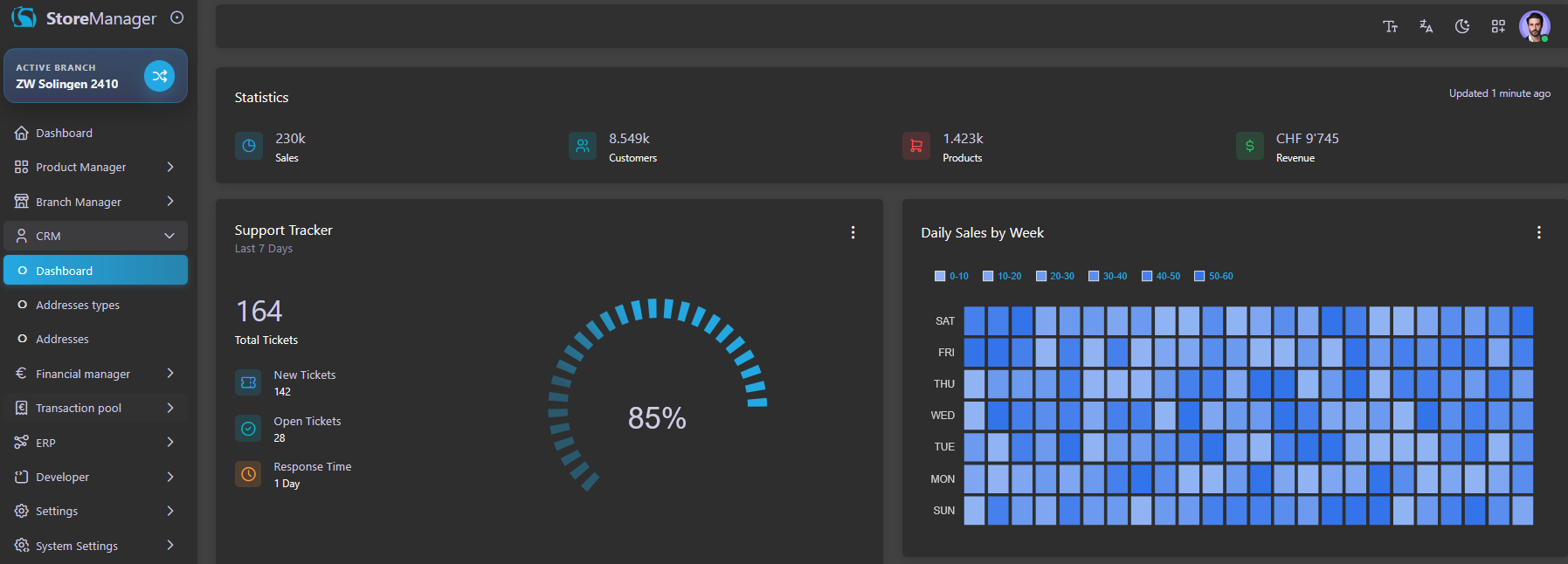1568x564 pixels.
Task: Toggle the 0-10 legend series
Action: coord(951,276)
